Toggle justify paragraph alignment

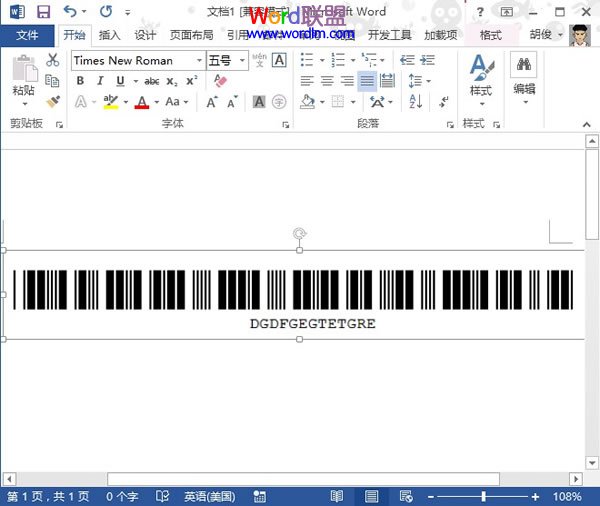point(367,81)
